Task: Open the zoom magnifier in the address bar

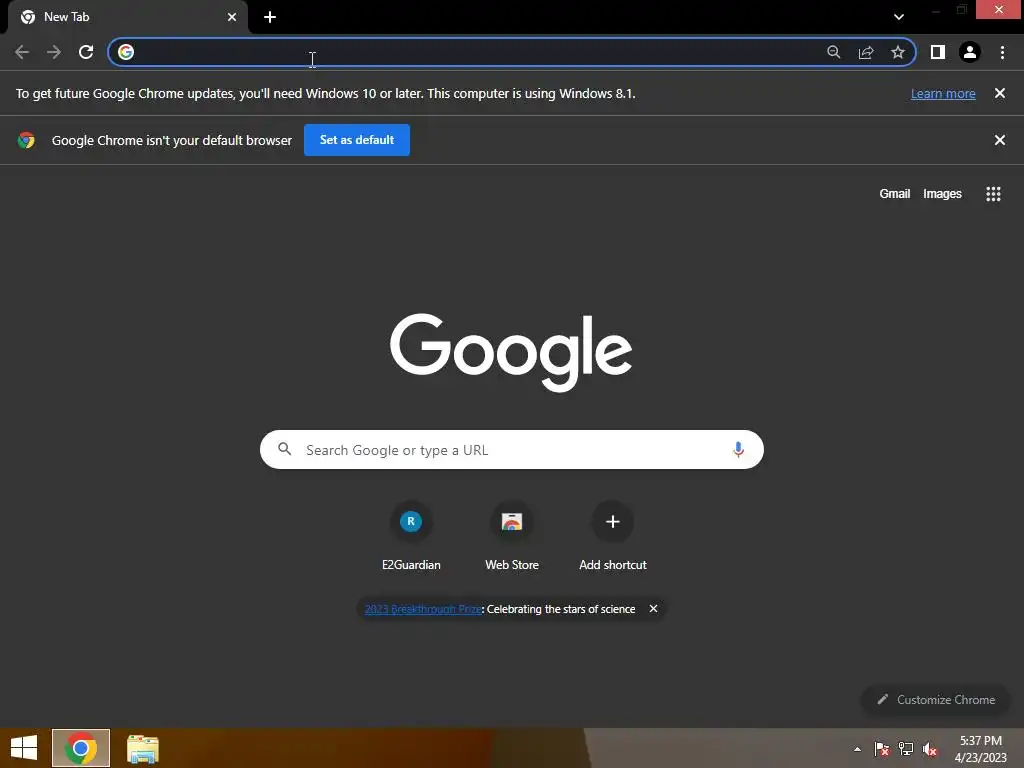Action: tap(833, 52)
